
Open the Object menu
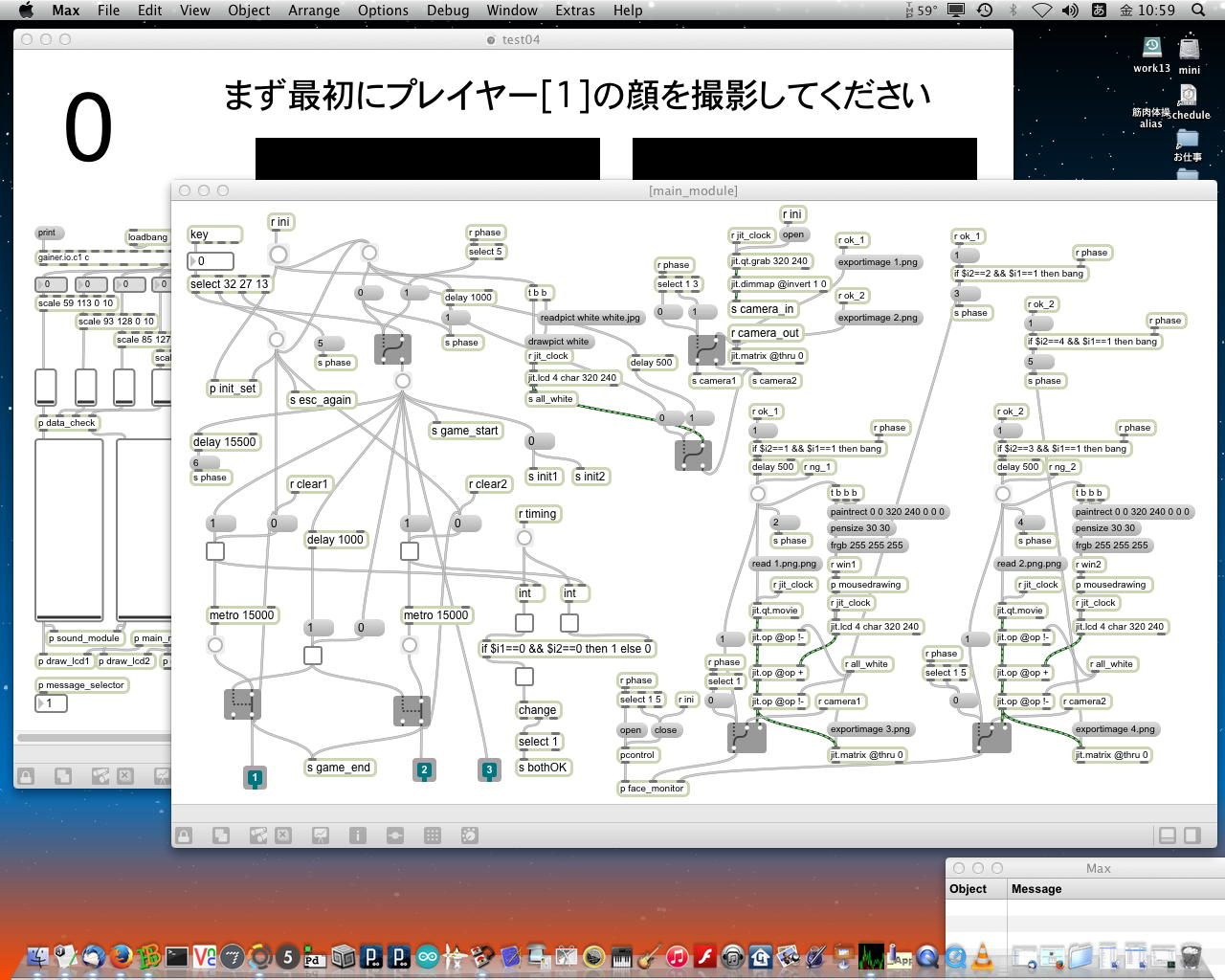(249, 10)
